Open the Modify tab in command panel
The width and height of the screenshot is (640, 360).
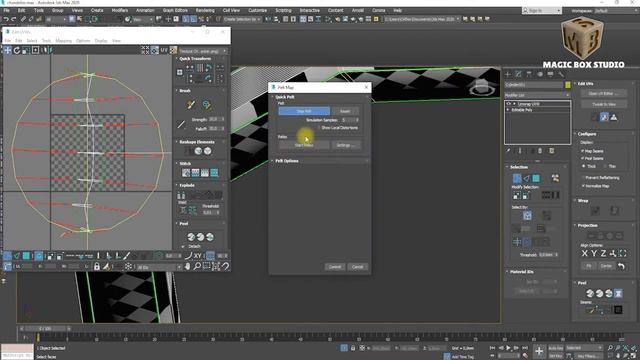tap(518, 74)
